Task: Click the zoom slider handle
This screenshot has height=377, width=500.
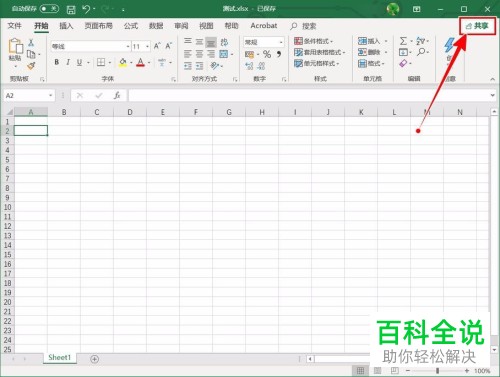Action: [x=437, y=371]
